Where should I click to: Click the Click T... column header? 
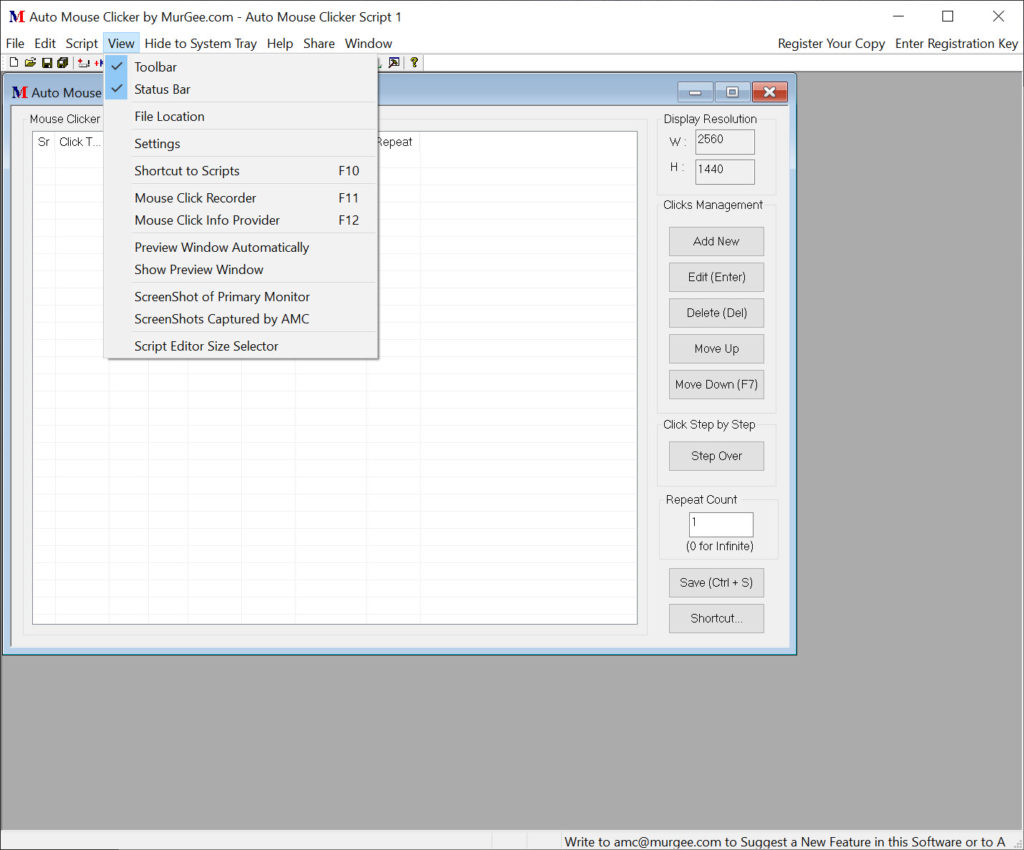pyautogui.click(x=80, y=142)
